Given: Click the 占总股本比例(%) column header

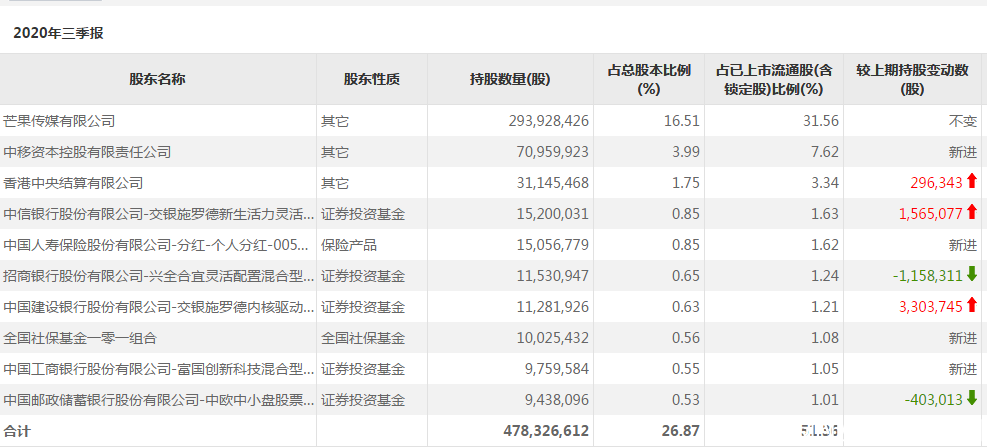Looking at the screenshot, I should 649,79.
